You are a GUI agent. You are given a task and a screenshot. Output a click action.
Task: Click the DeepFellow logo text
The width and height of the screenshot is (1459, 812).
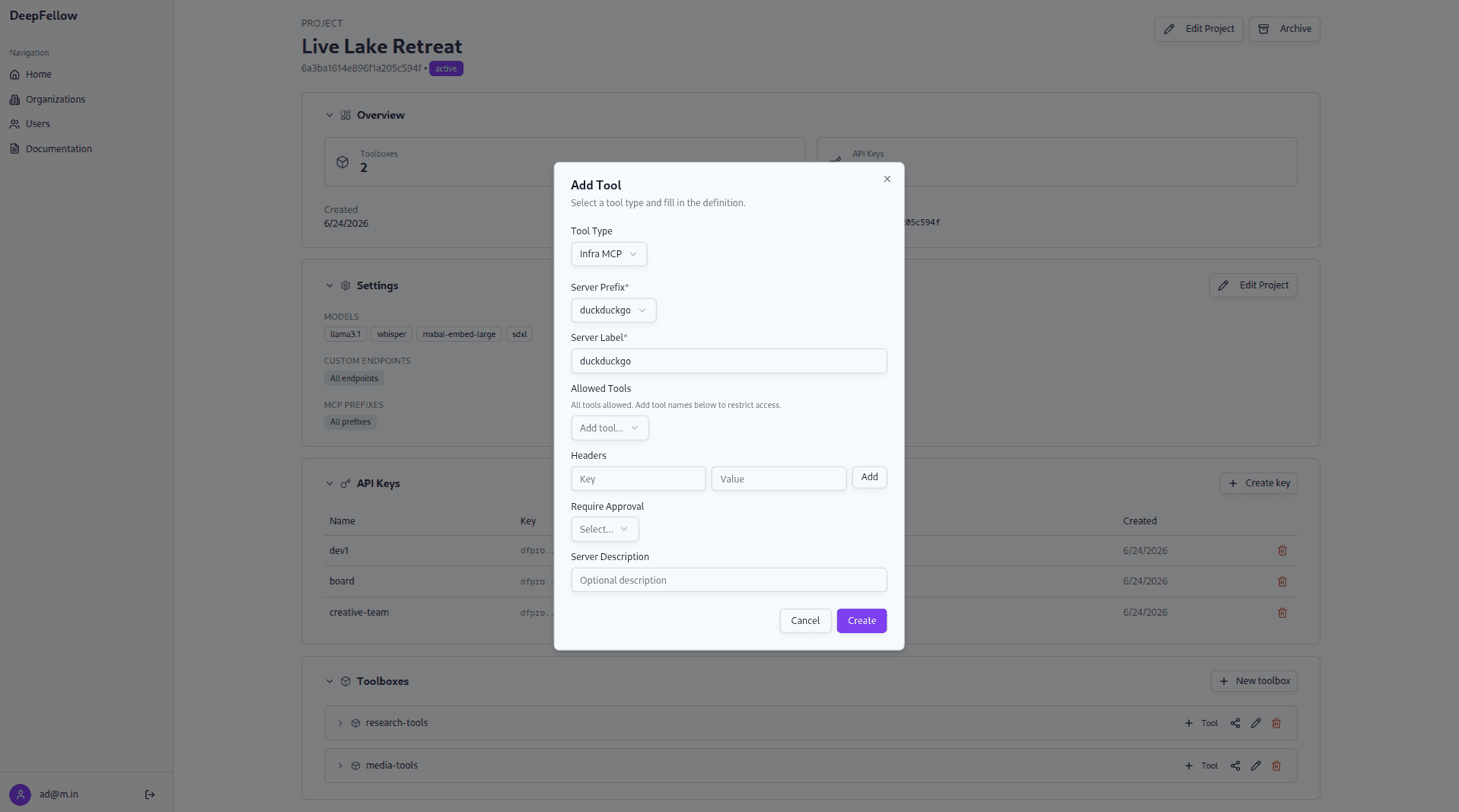(x=43, y=16)
